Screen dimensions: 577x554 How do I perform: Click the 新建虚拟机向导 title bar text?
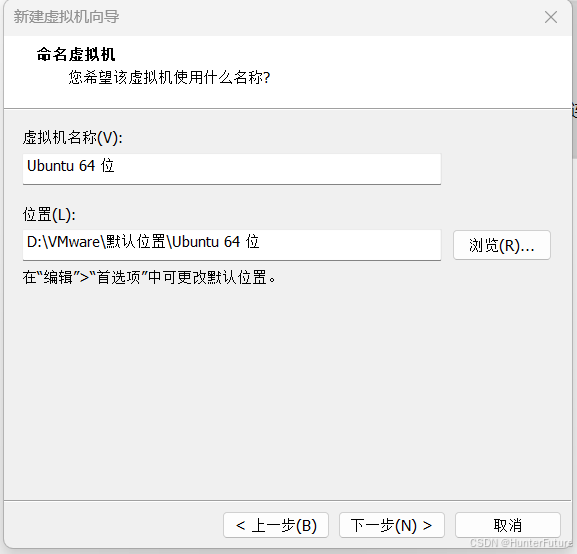[x=66, y=17]
